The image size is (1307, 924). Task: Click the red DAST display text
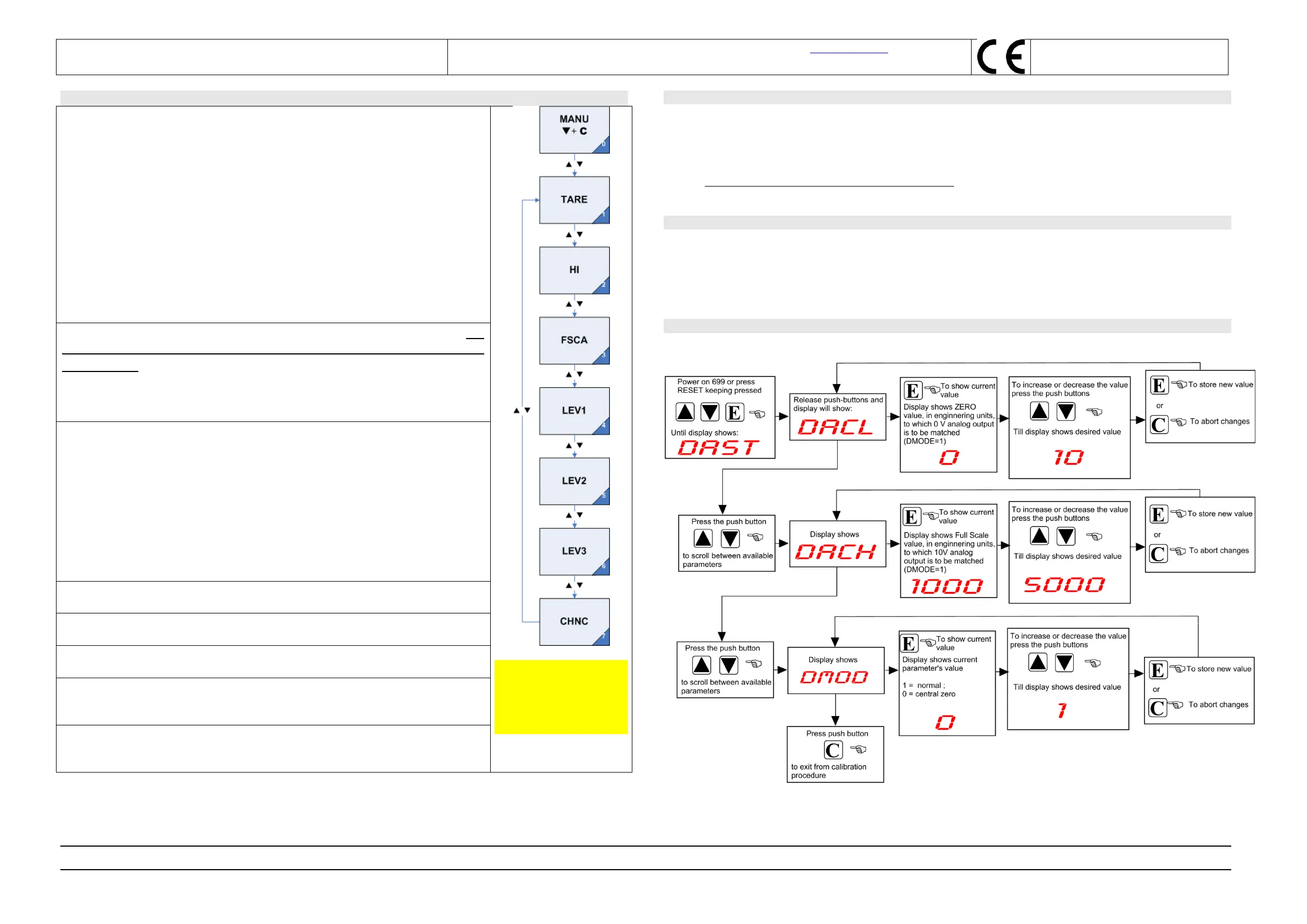(719, 447)
